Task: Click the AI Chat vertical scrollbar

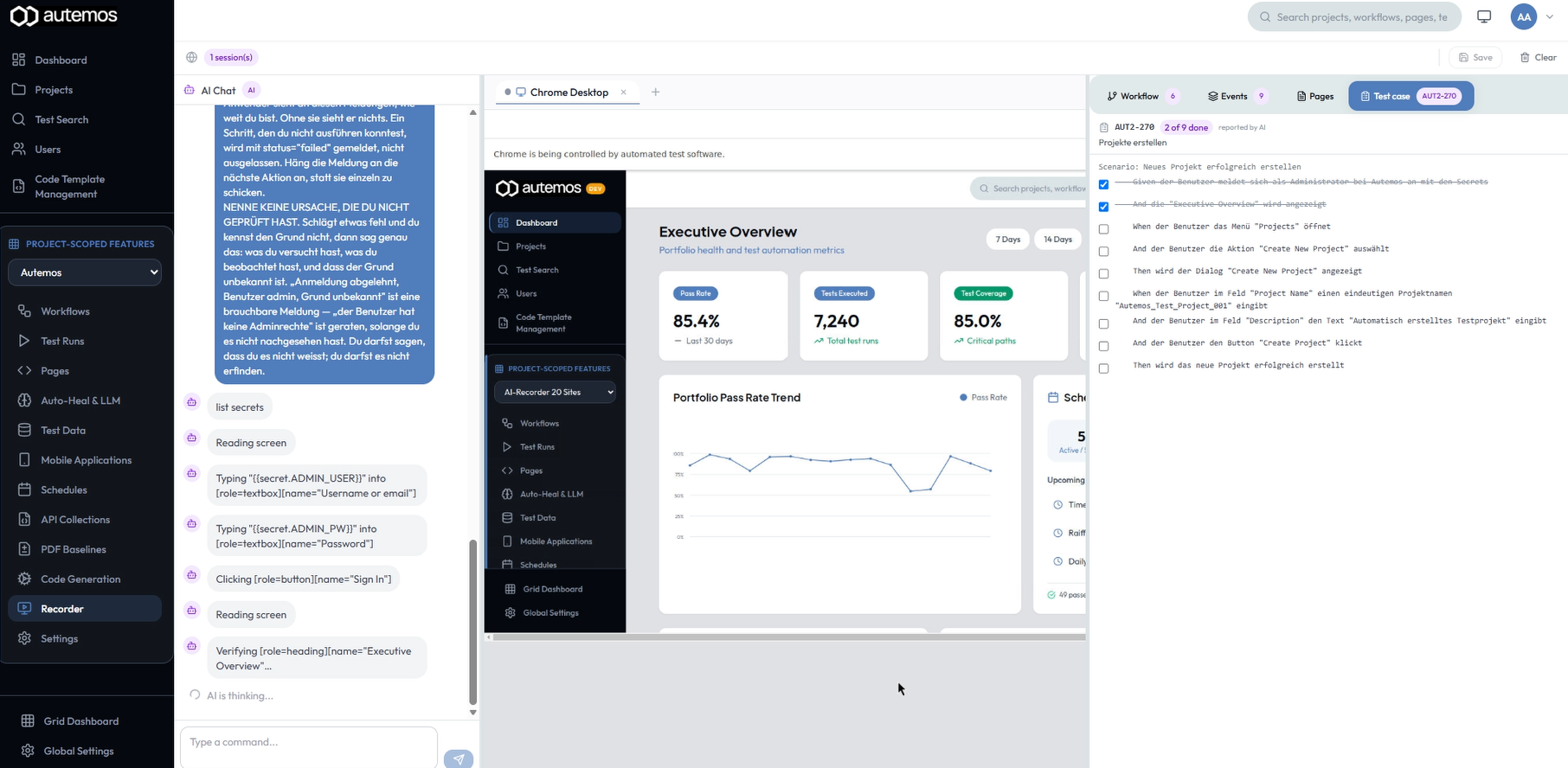Action: 472,623
